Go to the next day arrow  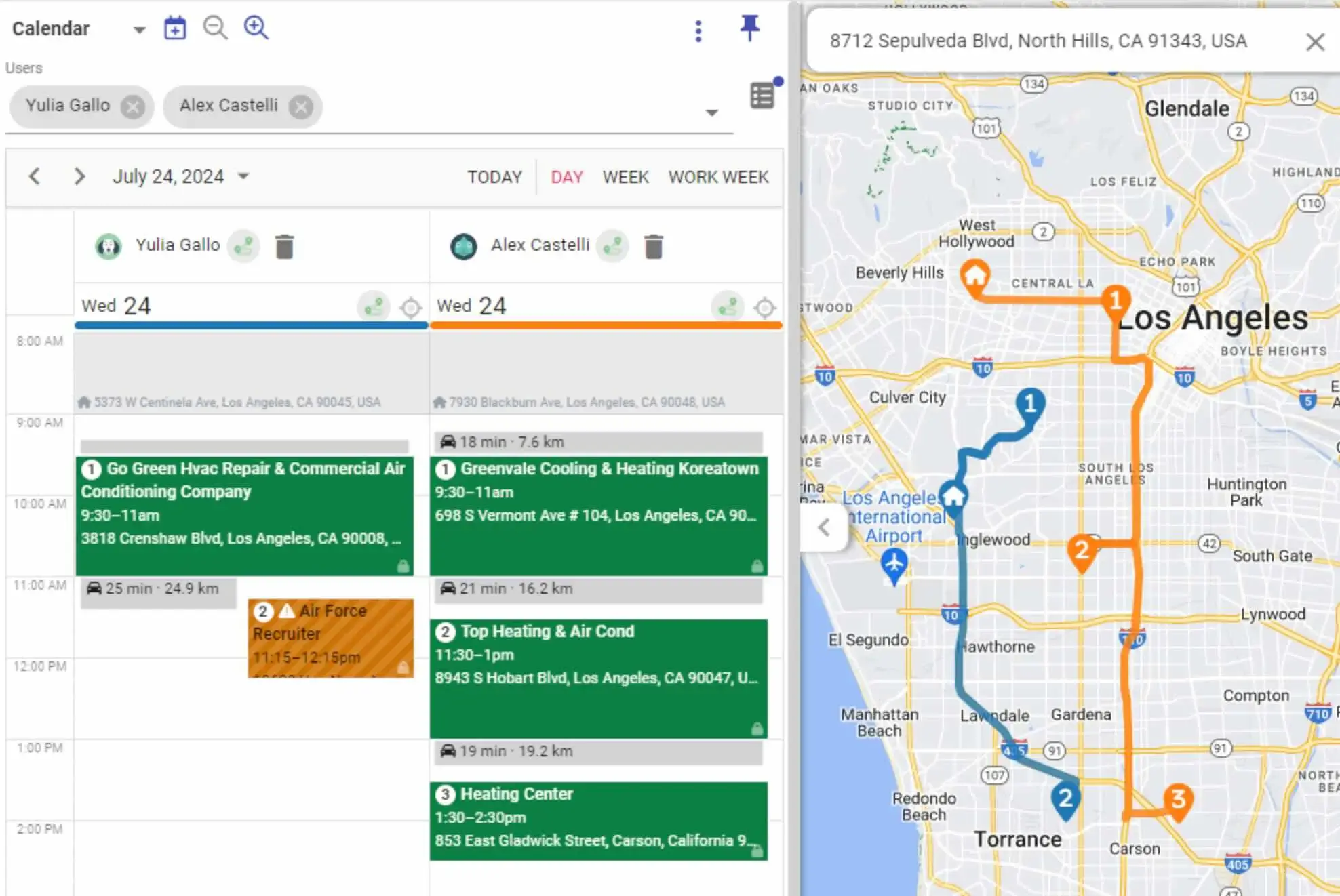[x=79, y=177]
